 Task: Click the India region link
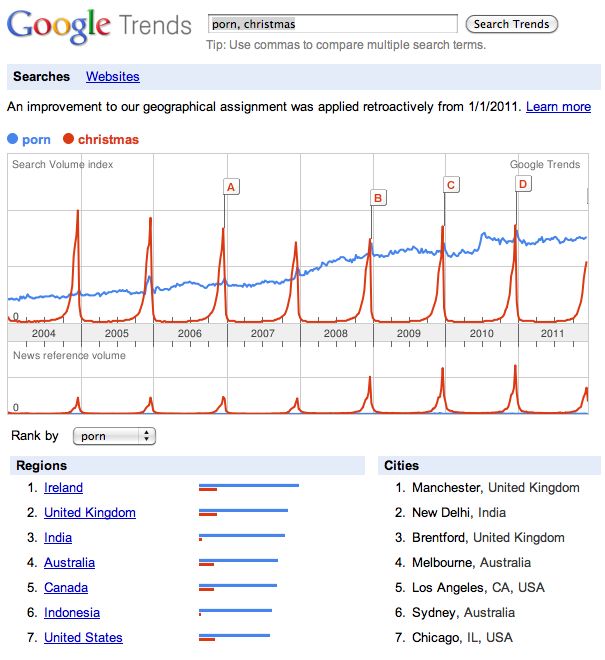pos(58,538)
